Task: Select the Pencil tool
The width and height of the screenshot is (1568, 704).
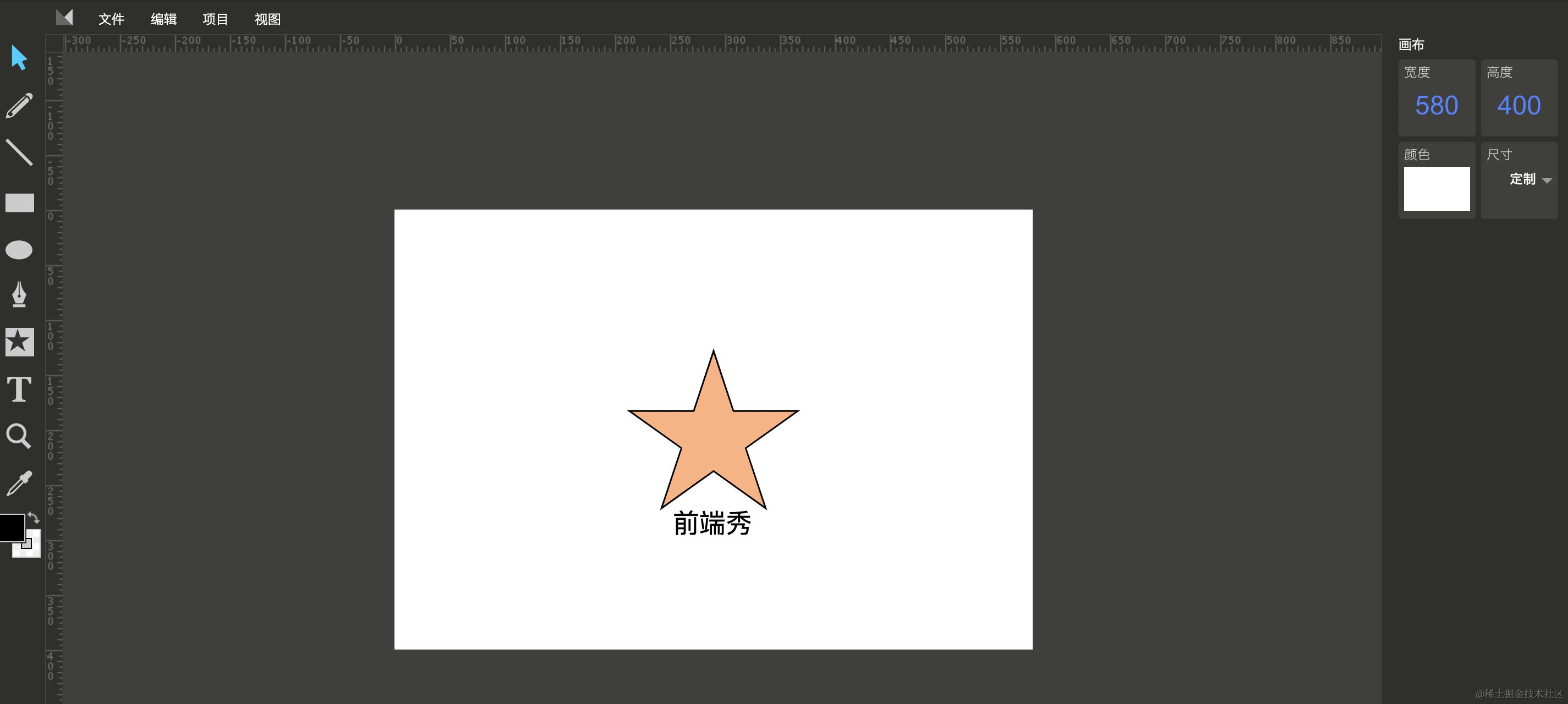Action: (x=19, y=105)
